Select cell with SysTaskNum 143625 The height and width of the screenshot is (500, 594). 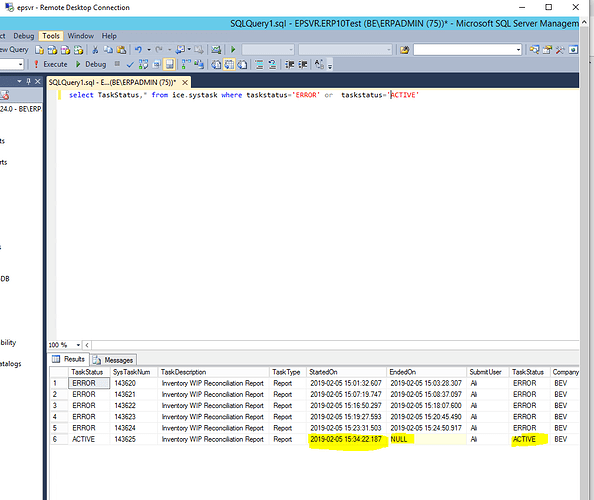[134, 439]
